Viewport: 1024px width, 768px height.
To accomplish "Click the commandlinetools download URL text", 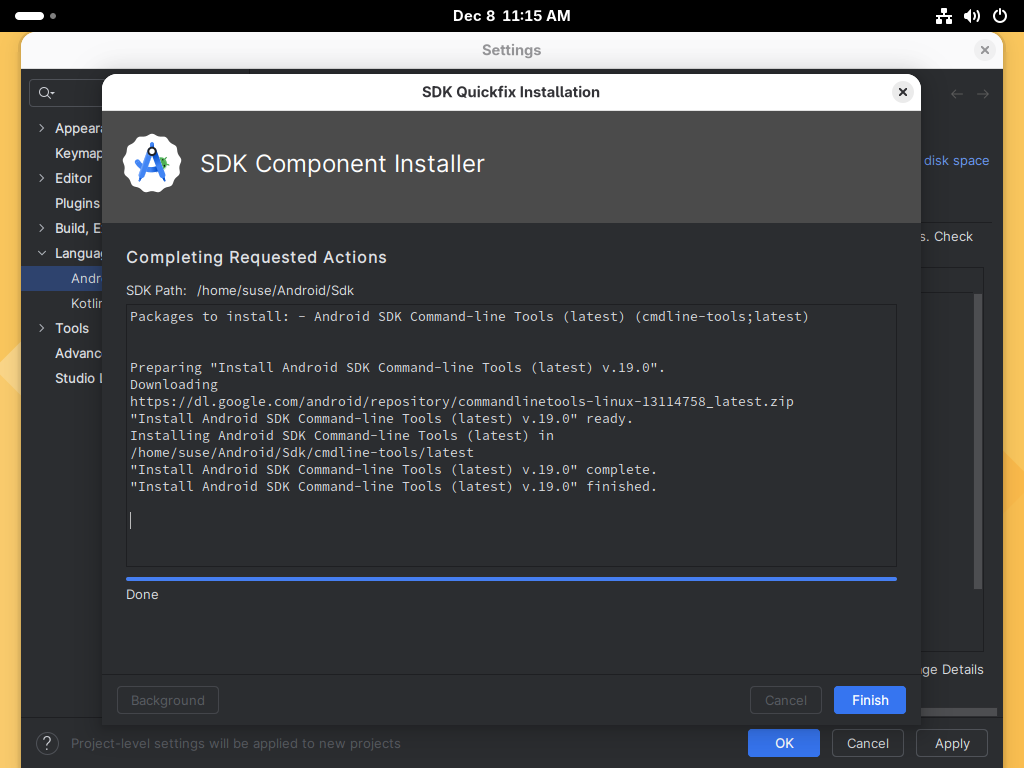I will (462, 402).
